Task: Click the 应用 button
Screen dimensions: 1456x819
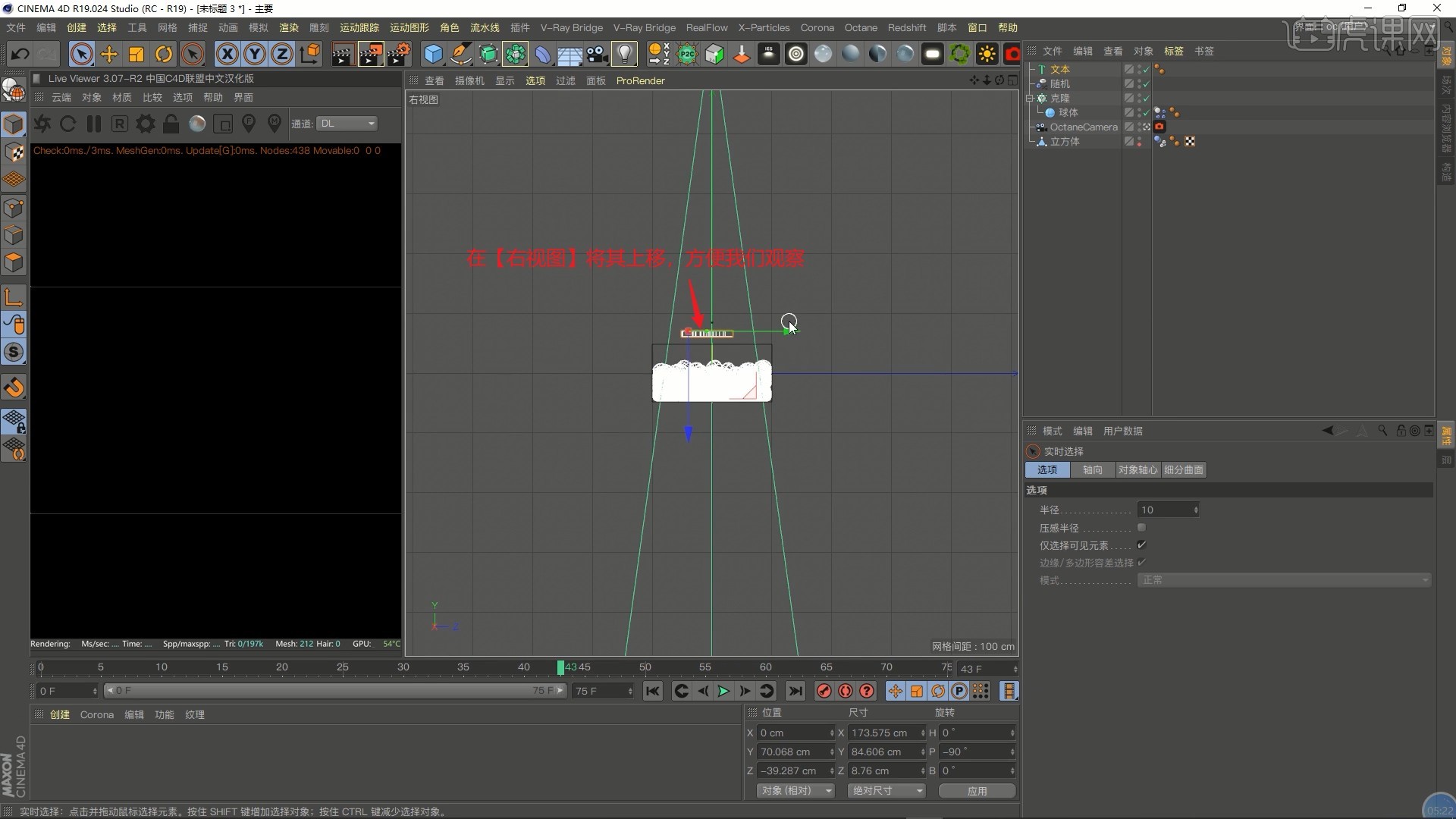Action: (x=977, y=790)
